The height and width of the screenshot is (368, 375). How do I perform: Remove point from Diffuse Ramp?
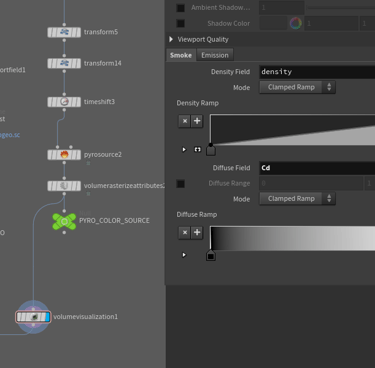pyautogui.click(x=185, y=233)
